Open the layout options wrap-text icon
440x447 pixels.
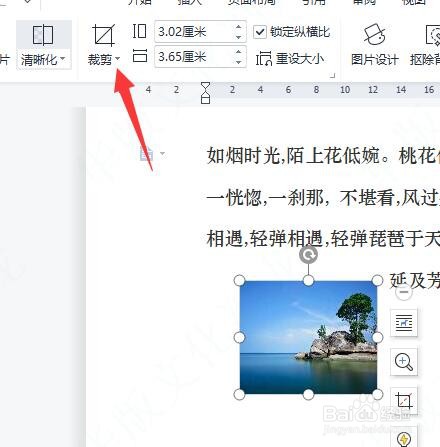(404, 322)
